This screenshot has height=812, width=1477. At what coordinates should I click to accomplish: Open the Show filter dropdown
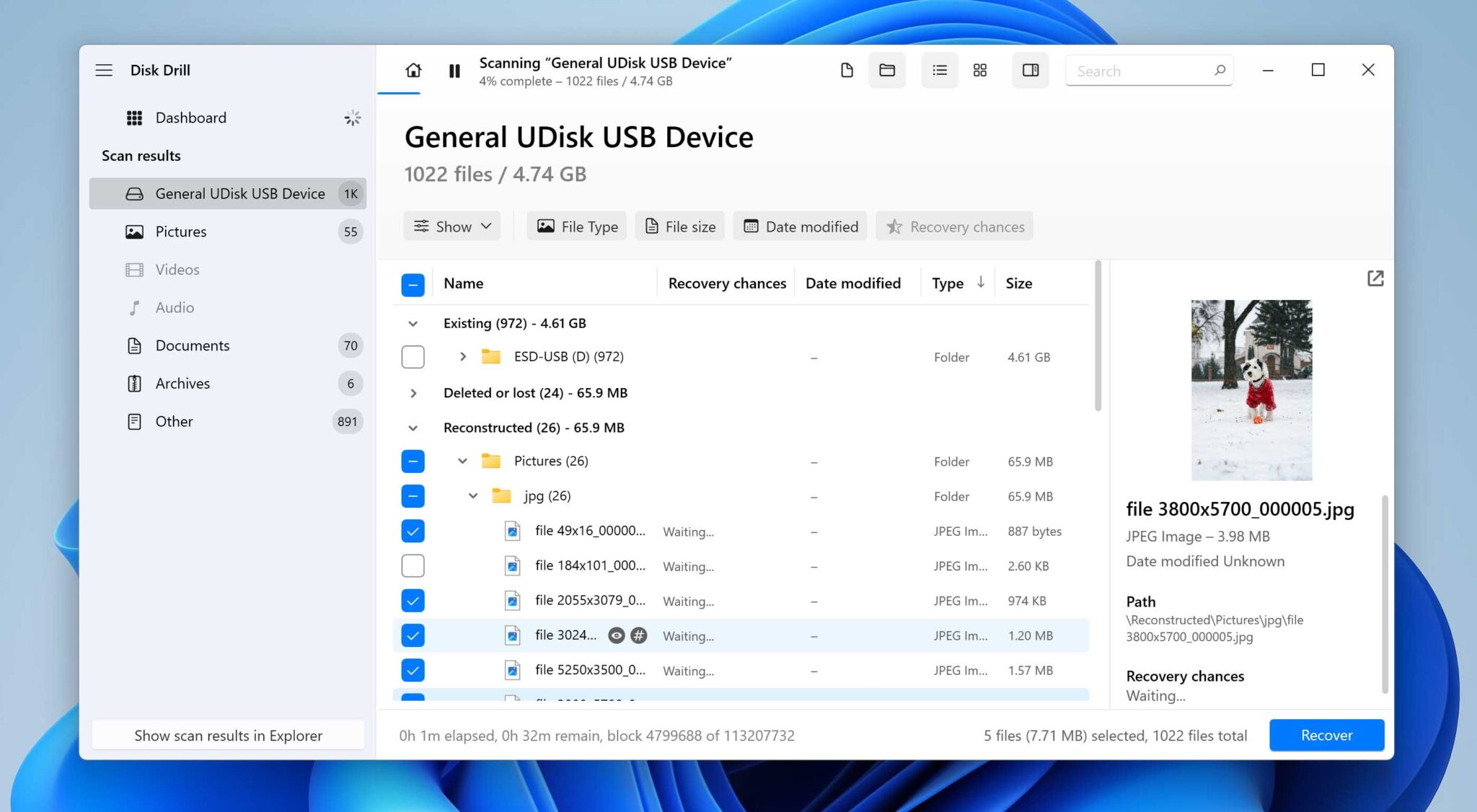451,226
